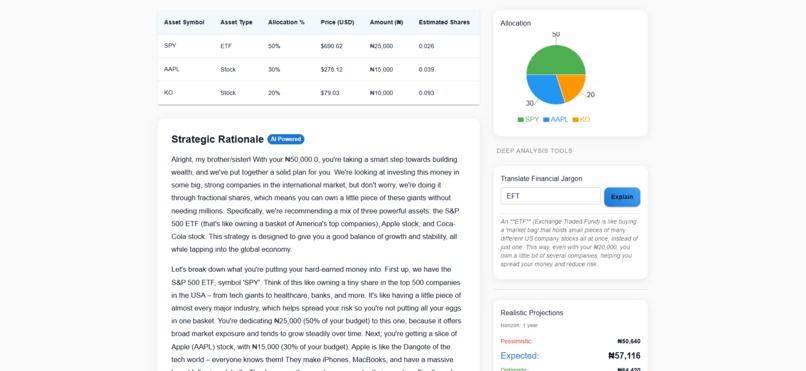Click the ETF jargon explanation paragraph
The height and width of the screenshot is (371, 806).
[x=570, y=243]
